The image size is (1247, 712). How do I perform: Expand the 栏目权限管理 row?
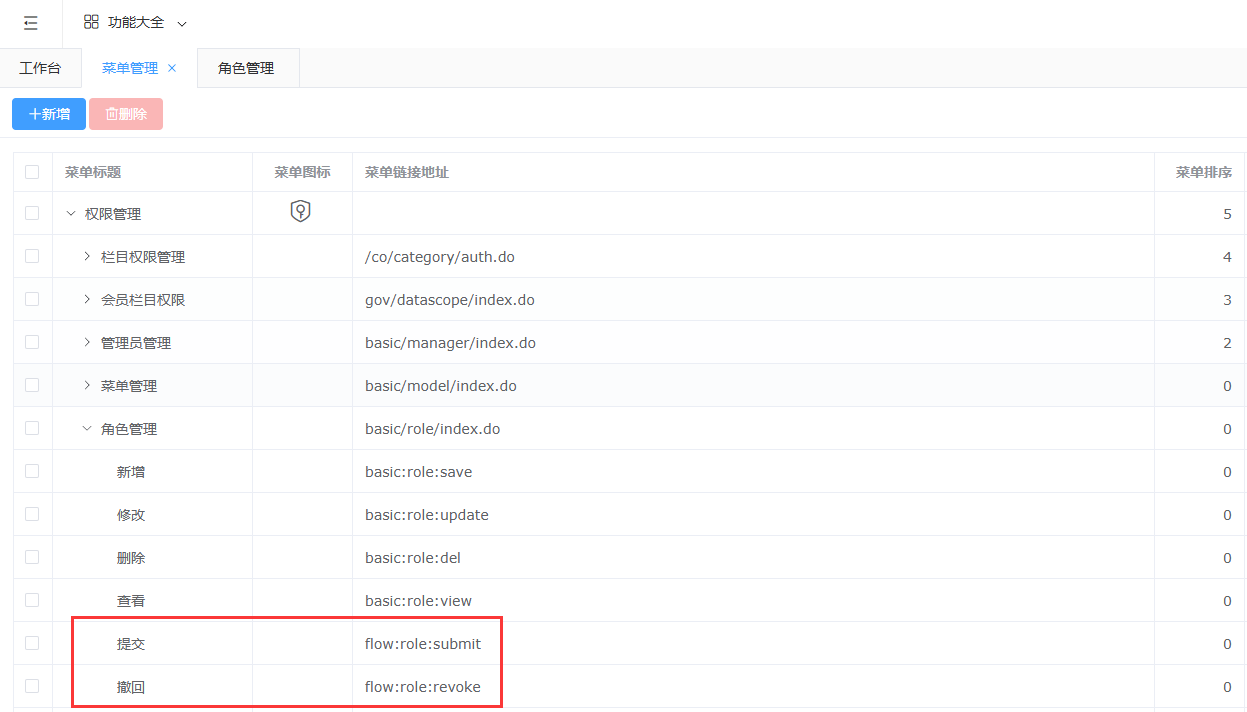[x=87, y=257]
